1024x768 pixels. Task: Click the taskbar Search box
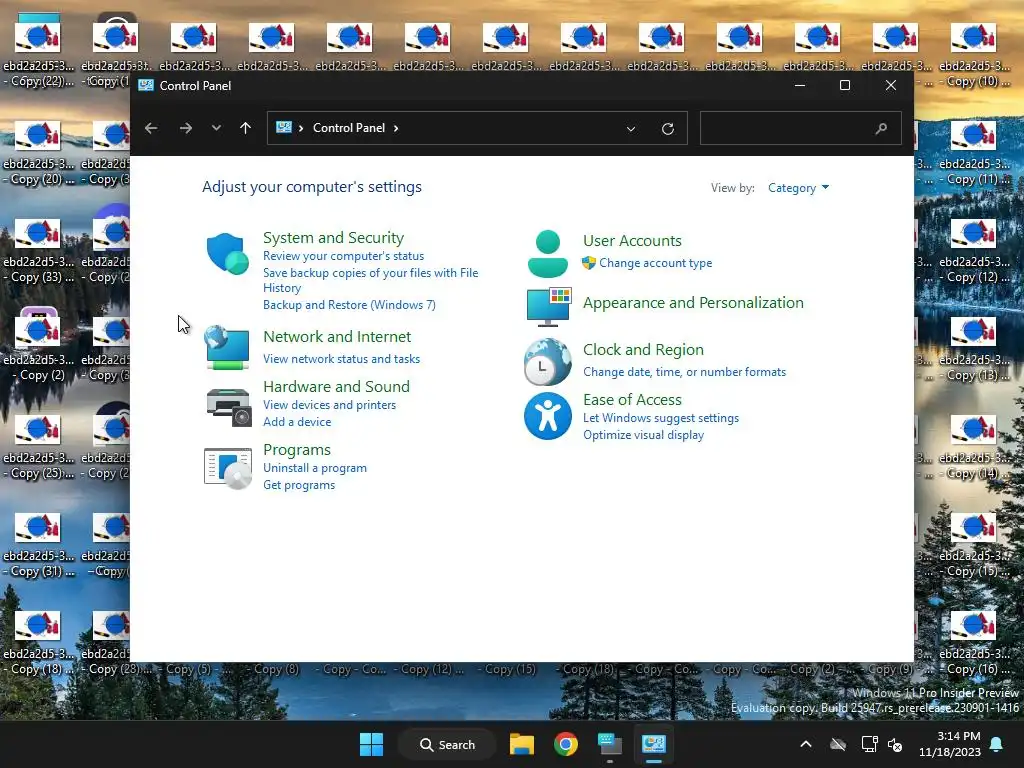point(447,744)
